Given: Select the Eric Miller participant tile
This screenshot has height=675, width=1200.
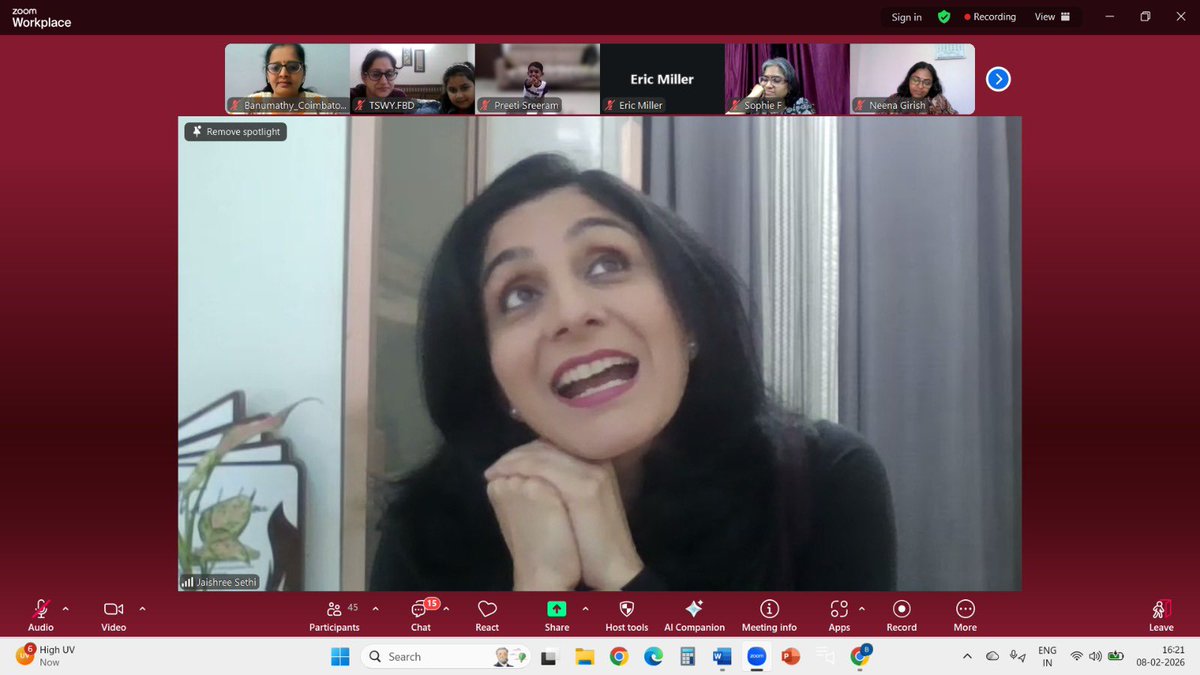Looking at the screenshot, I should pos(662,78).
